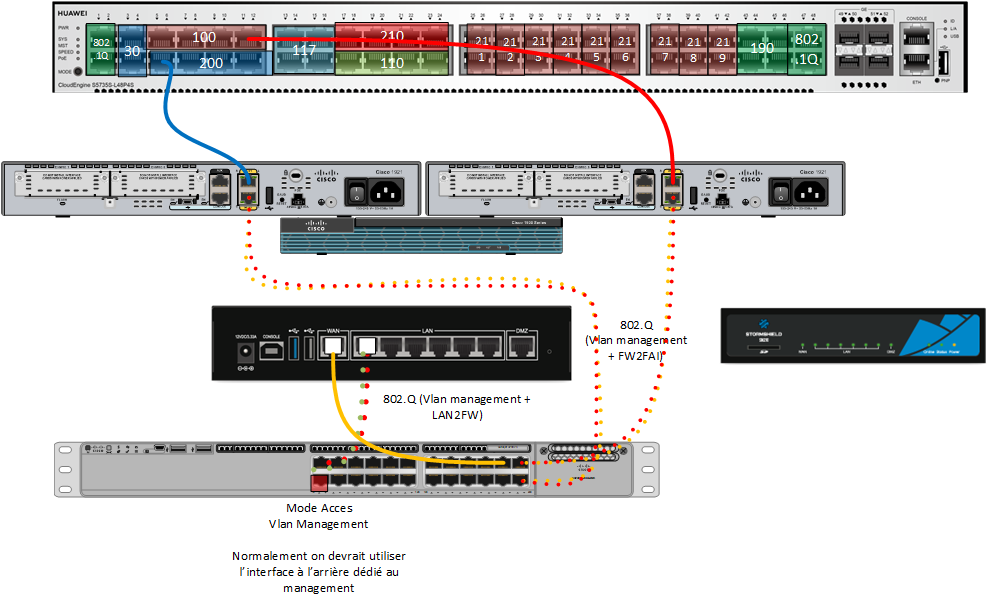Image resolution: width=994 pixels, height=603 pixels.
Task: Click the teal VLAN 117 port block
Action: tap(303, 51)
